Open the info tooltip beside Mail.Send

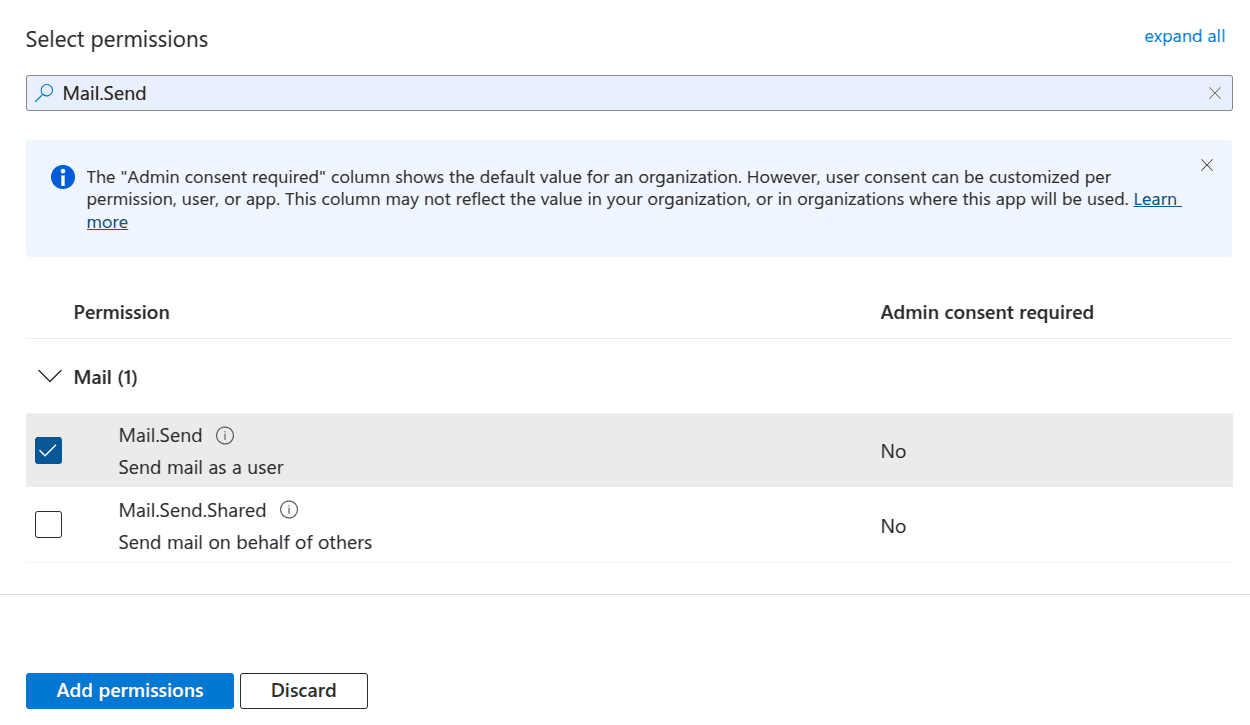tap(225, 436)
